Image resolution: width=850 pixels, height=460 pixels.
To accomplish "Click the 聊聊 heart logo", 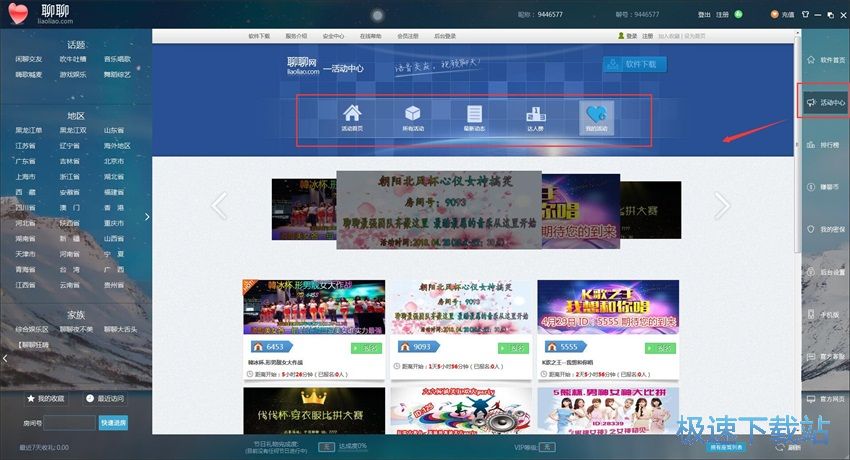I will point(18,14).
